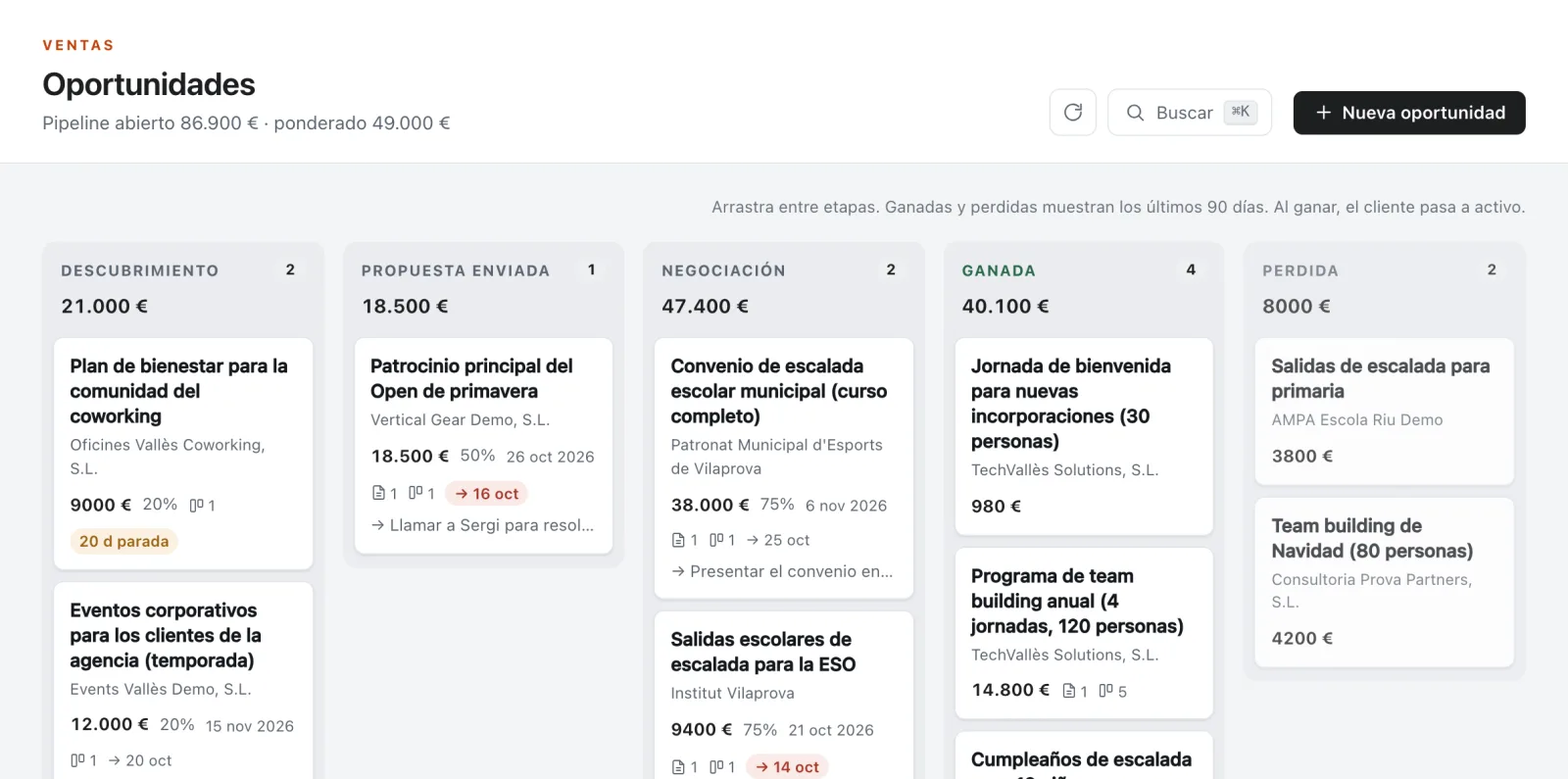1568x779 pixels.
Task: Open Team building de Navidad lost card
Action: click(1384, 582)
